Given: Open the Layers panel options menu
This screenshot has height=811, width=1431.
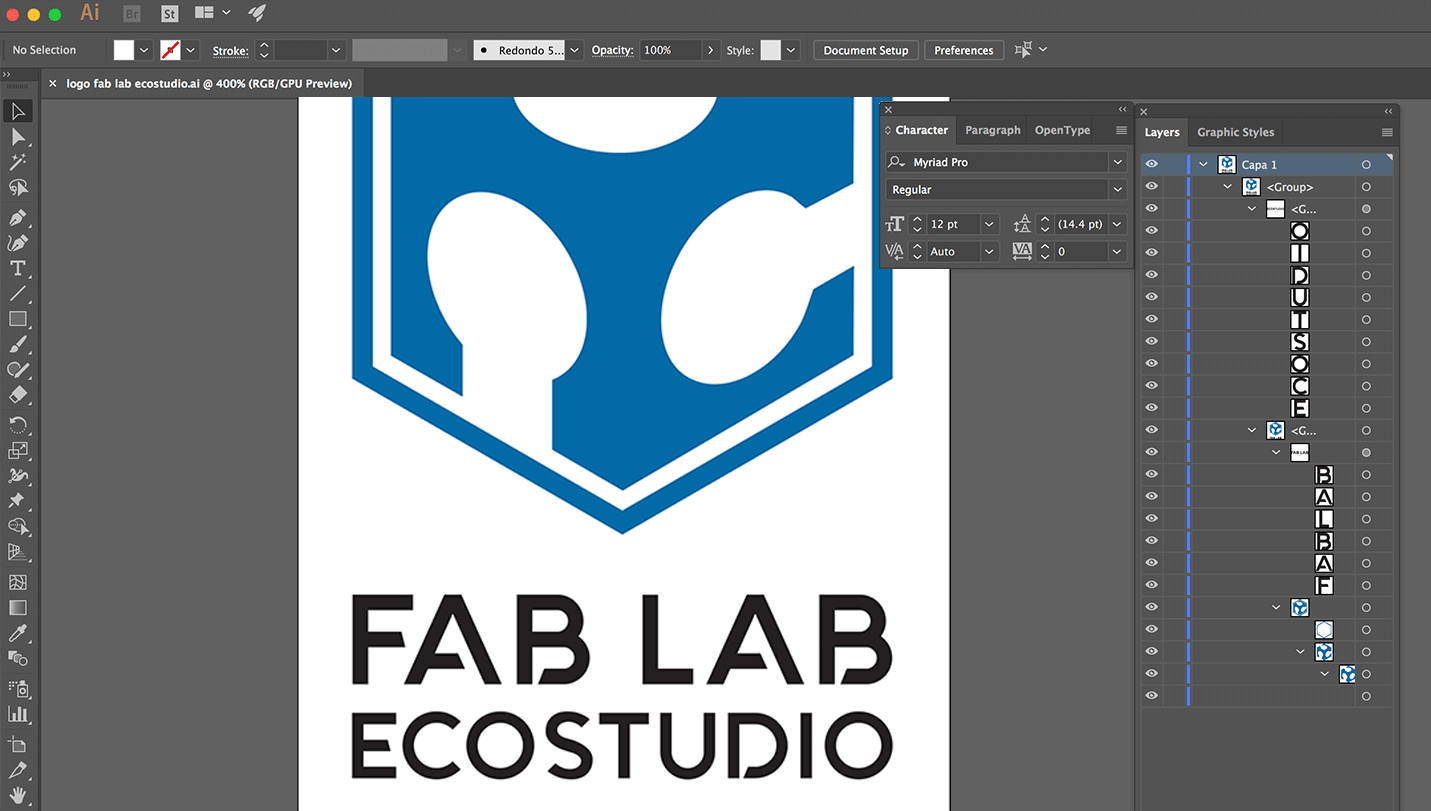Looking at the screenshot, I should (x=1387, y=132).
